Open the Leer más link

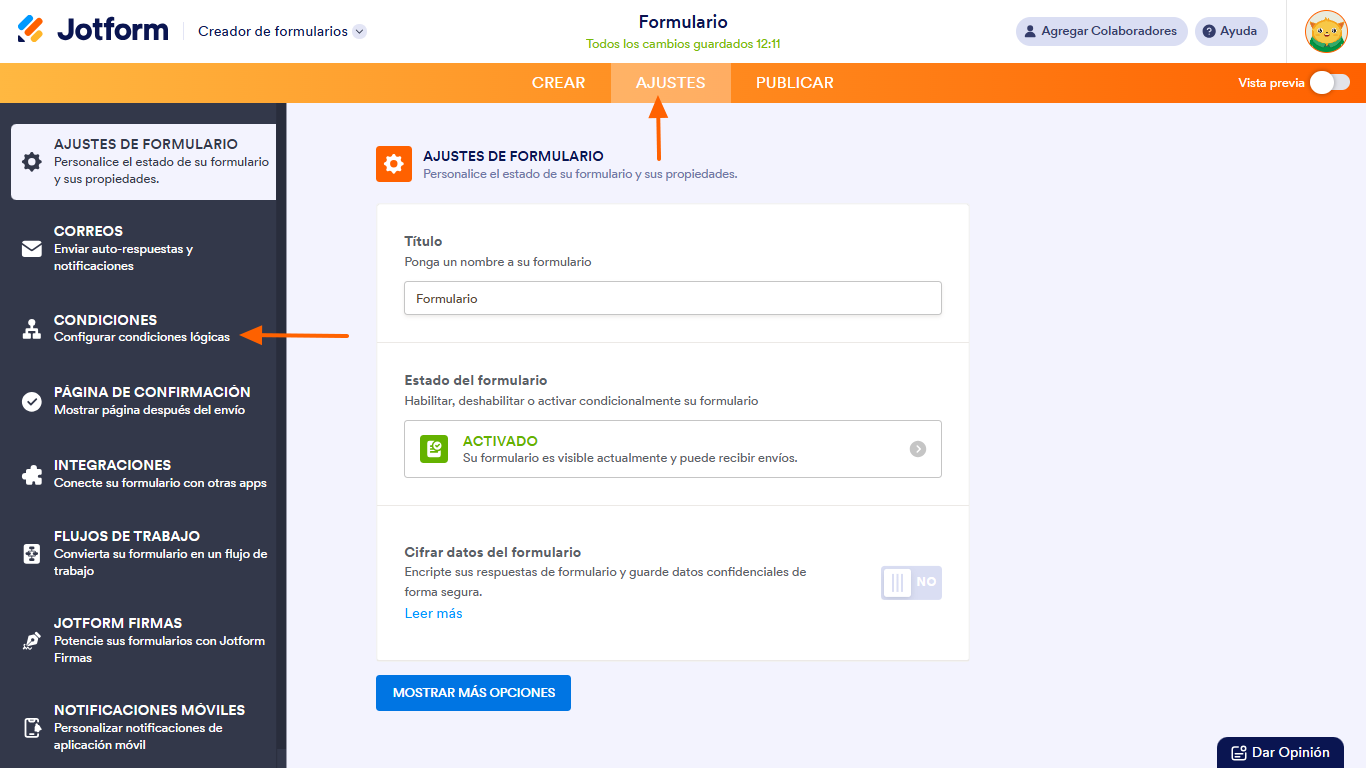[433, 613]
